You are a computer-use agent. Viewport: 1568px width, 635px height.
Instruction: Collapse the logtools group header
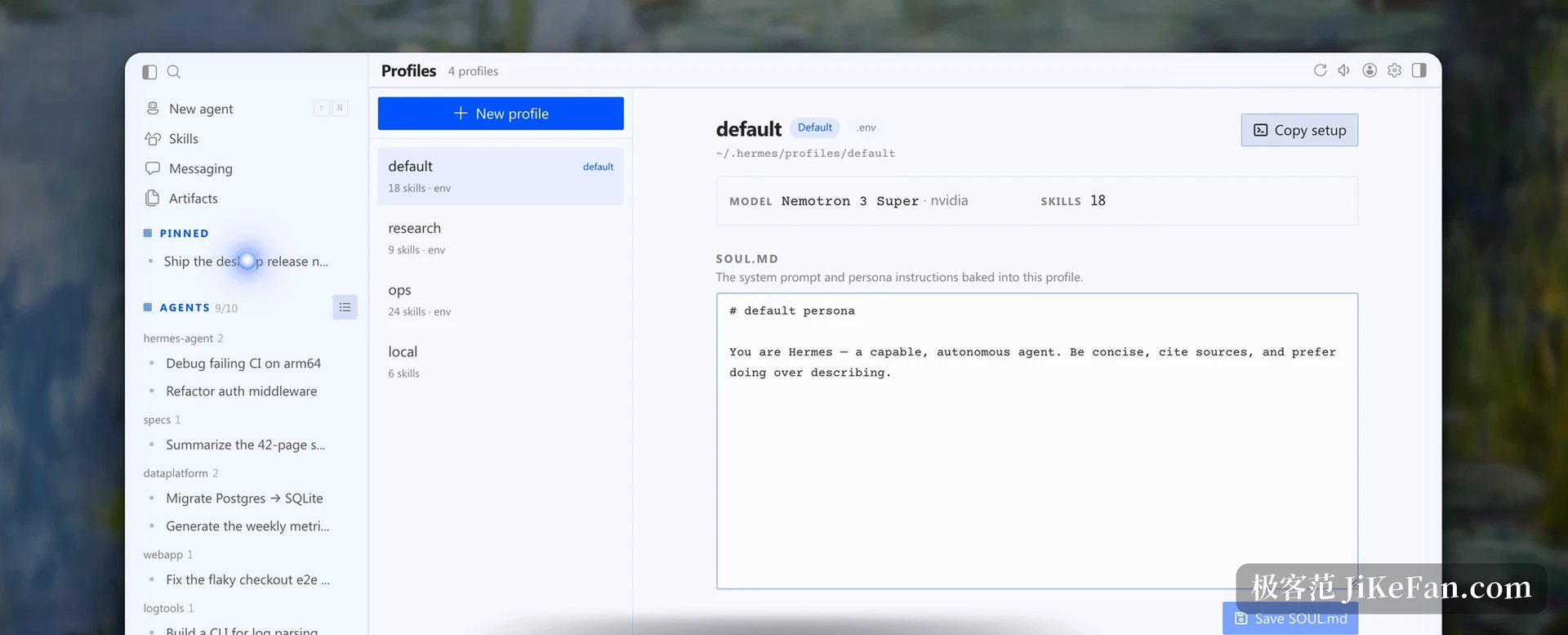[x=168, y=608]
